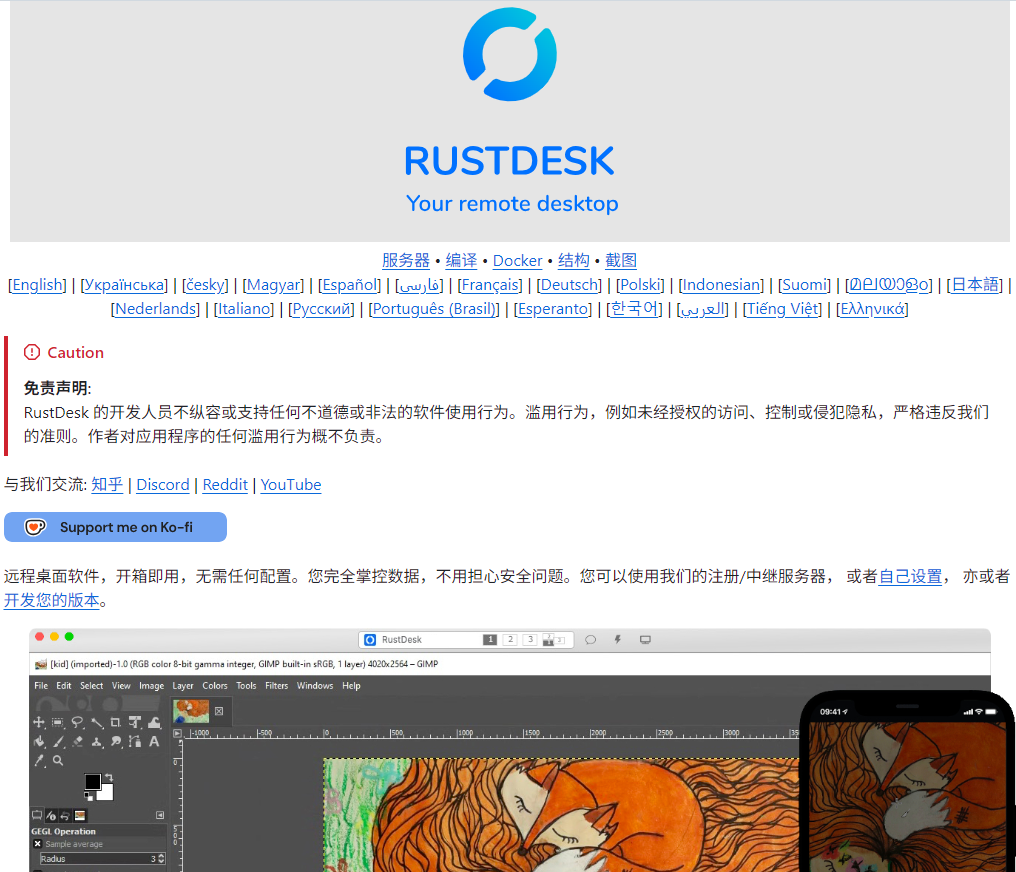Select the Eraser tool
The height and width of the screenshot is (872, 1016).
coord(78,741)
